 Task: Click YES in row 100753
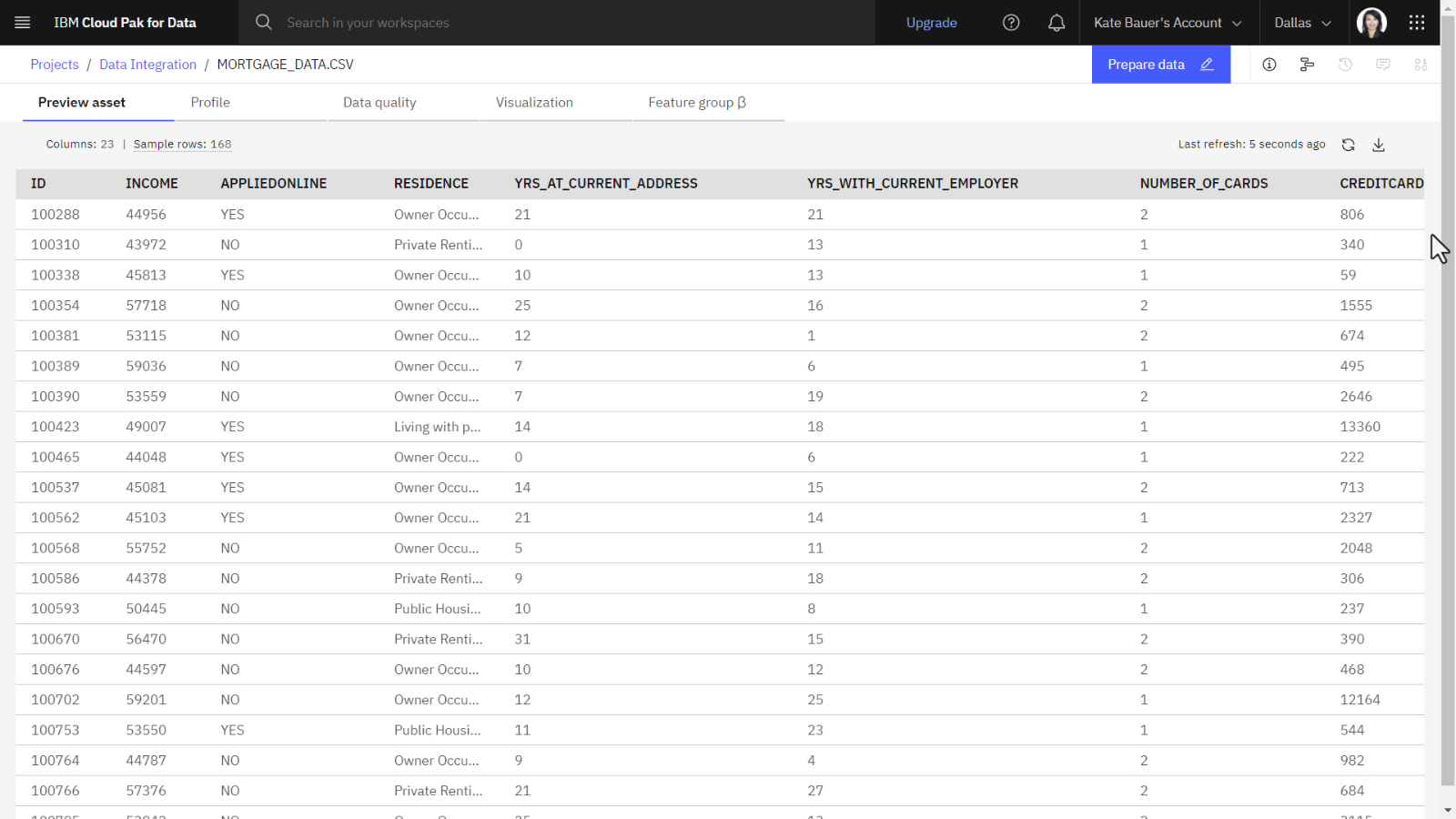click(x=232, y=730)
